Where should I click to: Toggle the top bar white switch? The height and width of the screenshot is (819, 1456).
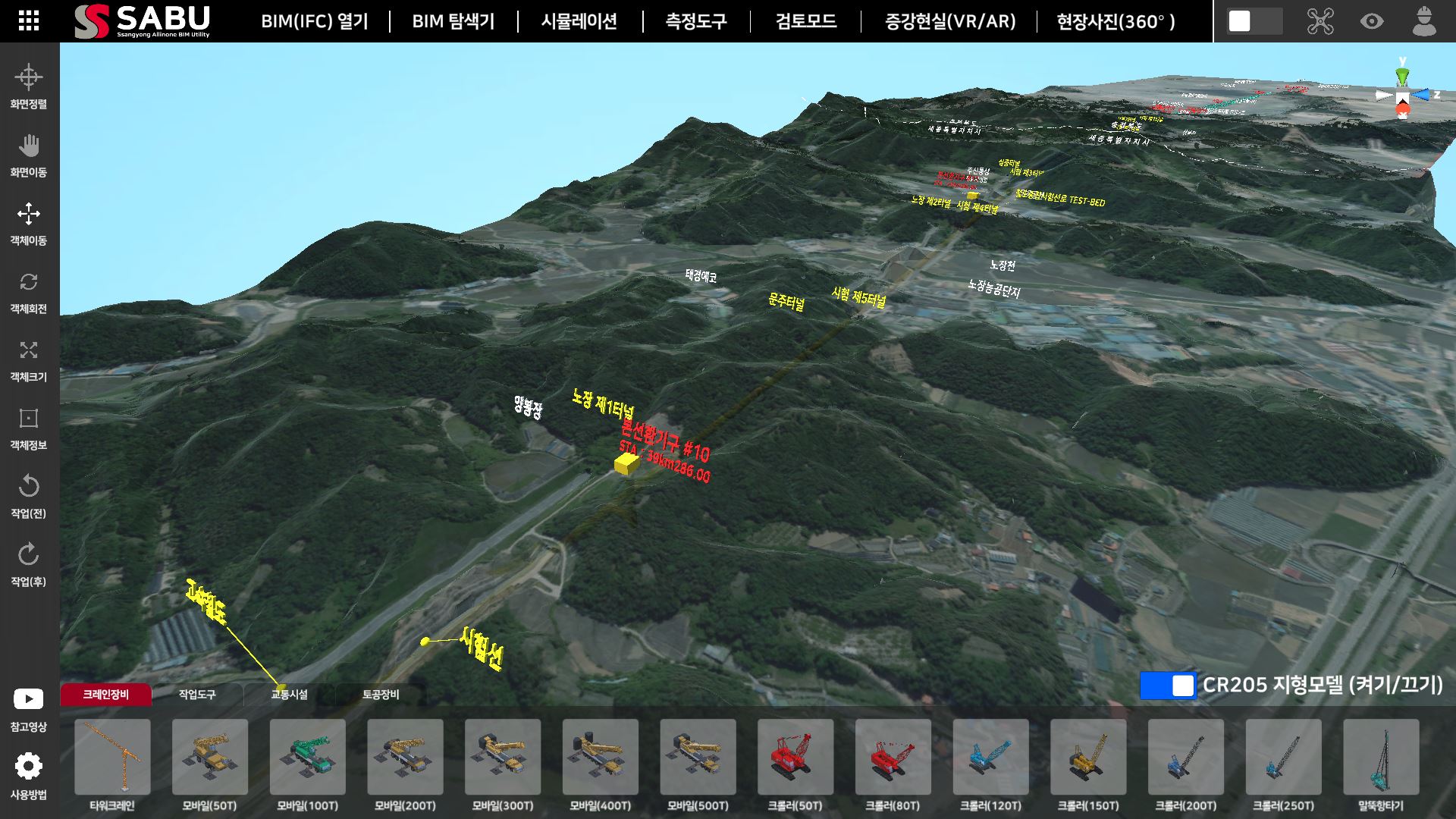click(x=1254, y=20)
